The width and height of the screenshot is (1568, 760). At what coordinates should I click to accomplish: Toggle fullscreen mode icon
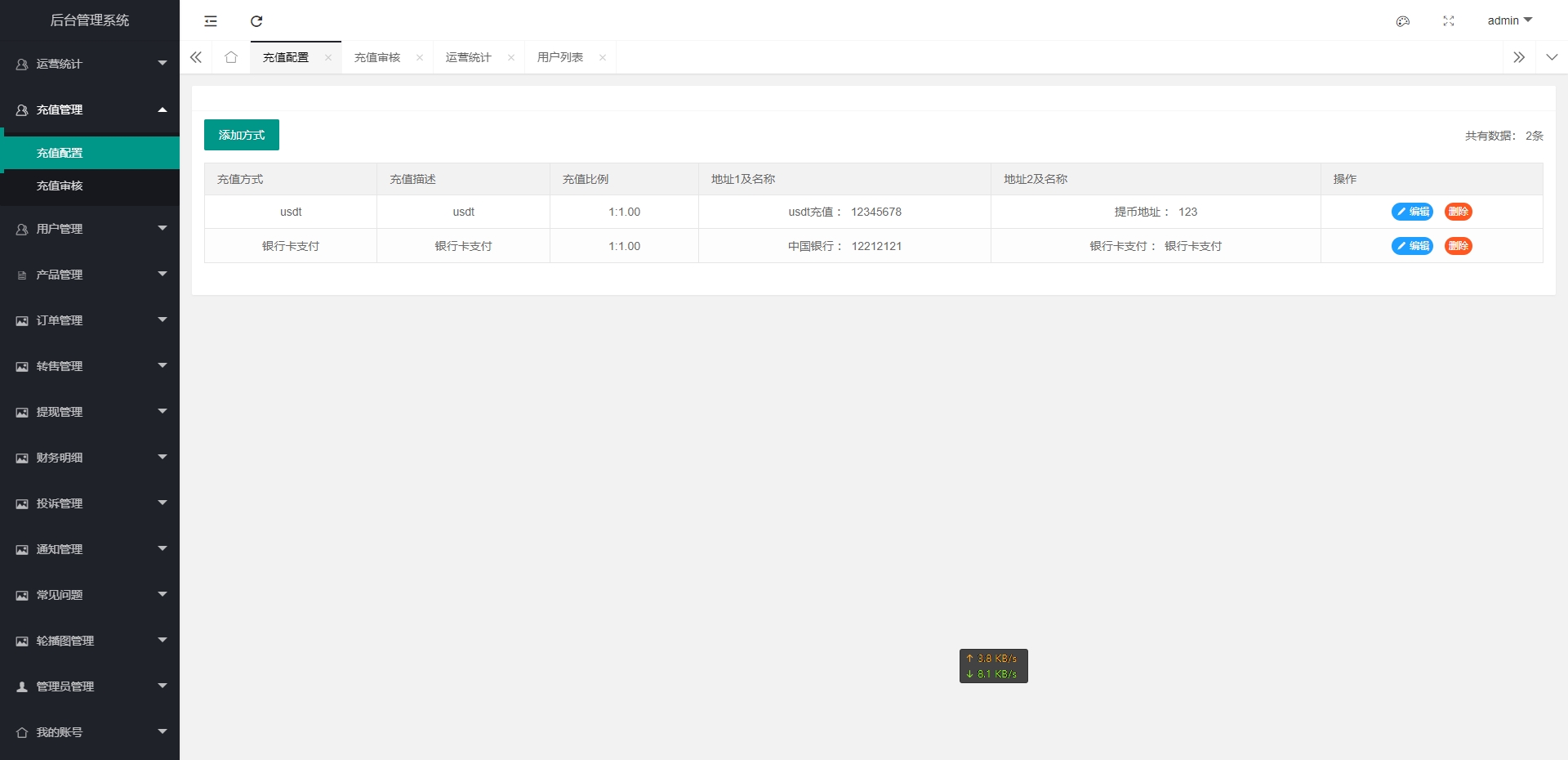(x=1449, y=21)
